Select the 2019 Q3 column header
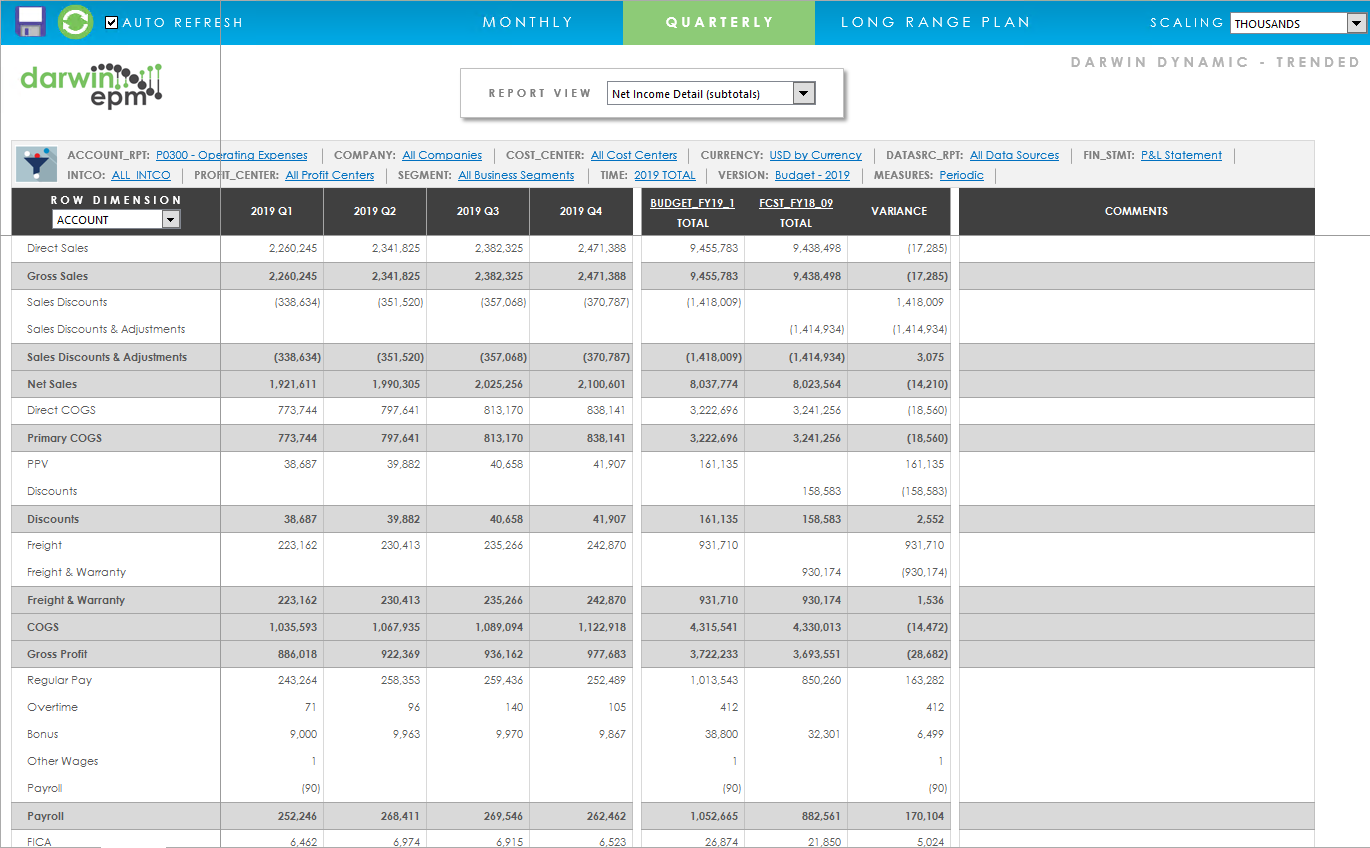 478,211
